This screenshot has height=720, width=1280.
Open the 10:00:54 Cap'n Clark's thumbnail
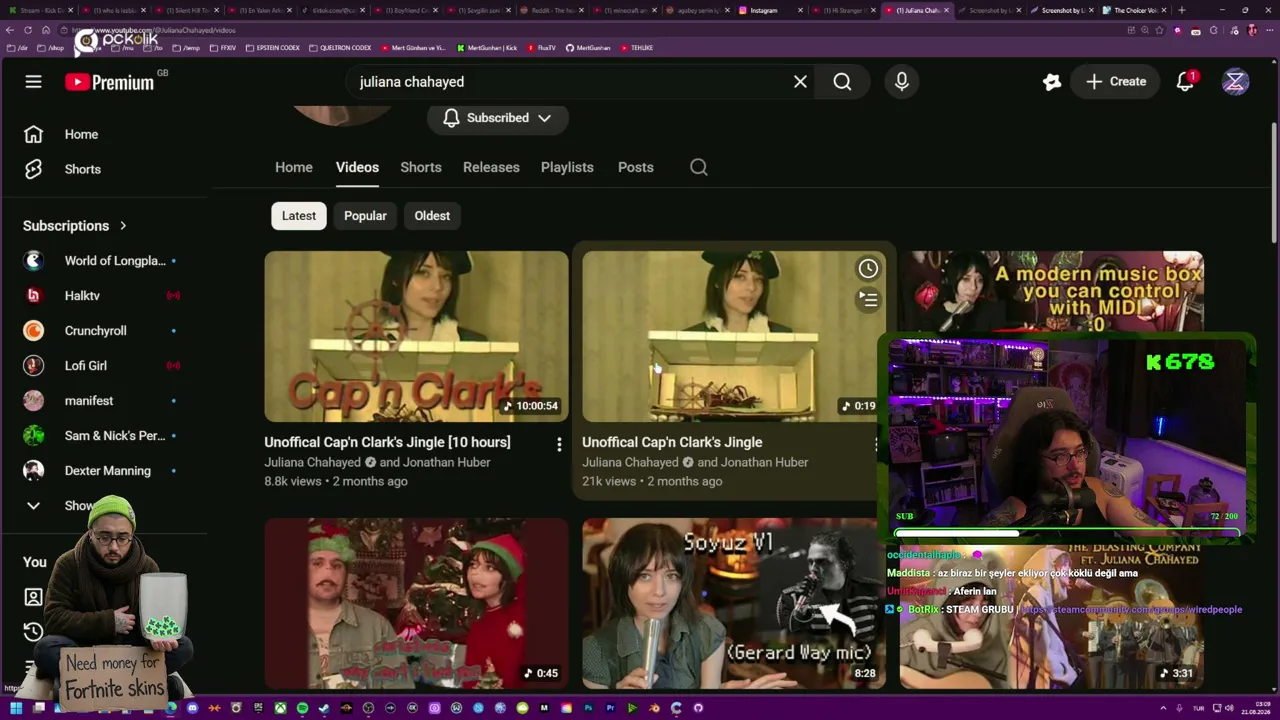point(416,336)
